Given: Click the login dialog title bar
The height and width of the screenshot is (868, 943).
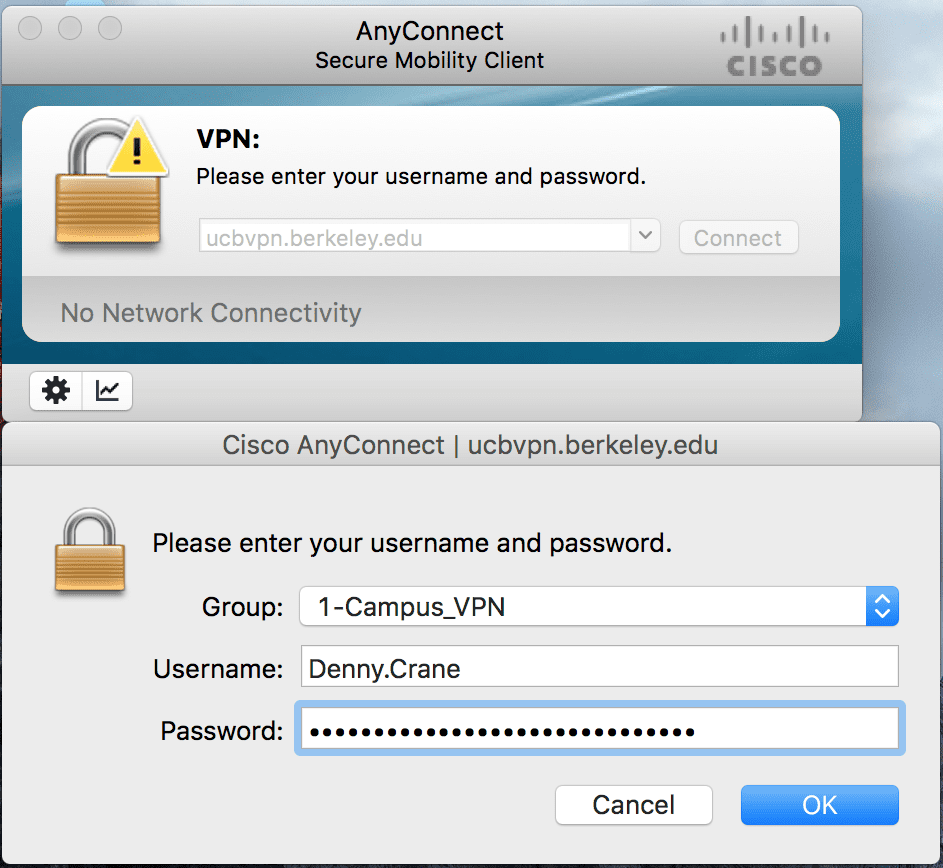Looking at the screenshot, I should [470, 445].
